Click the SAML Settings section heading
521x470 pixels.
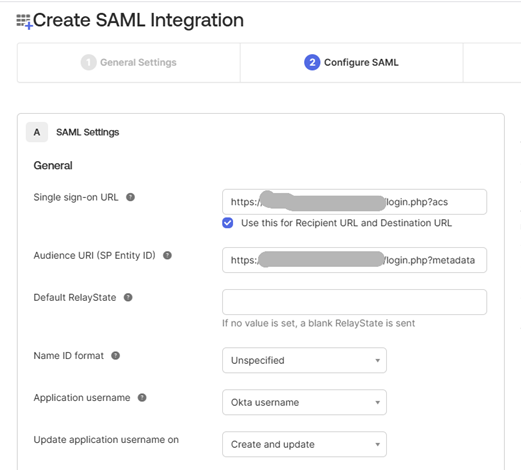tap(88, 132)
